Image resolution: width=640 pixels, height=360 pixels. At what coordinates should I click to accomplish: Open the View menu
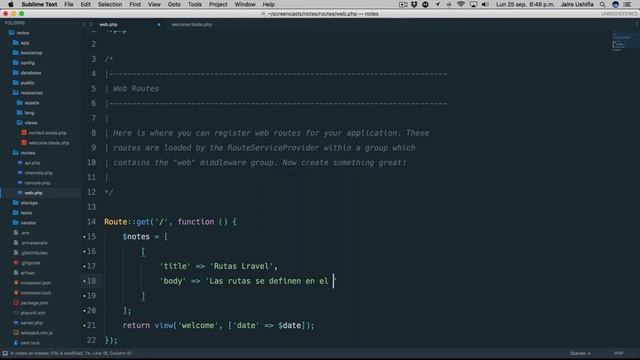click(x=154, y=4)
